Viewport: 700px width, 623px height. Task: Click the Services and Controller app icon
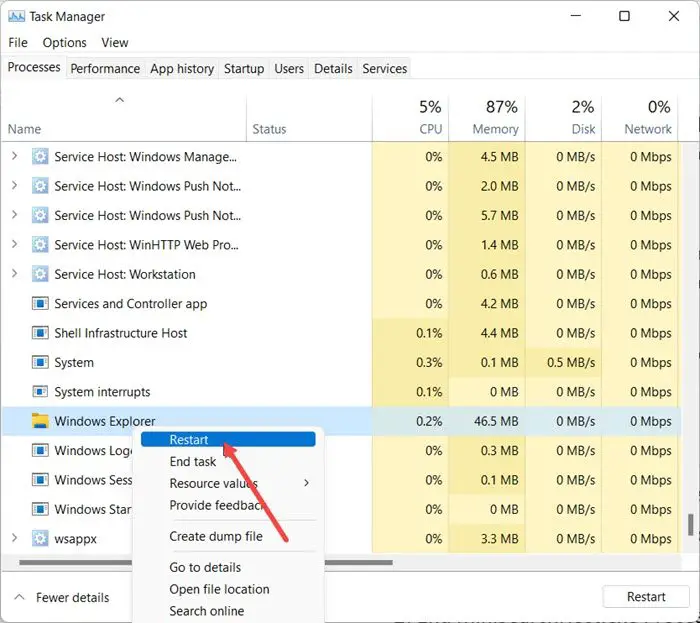click(40, 304)
